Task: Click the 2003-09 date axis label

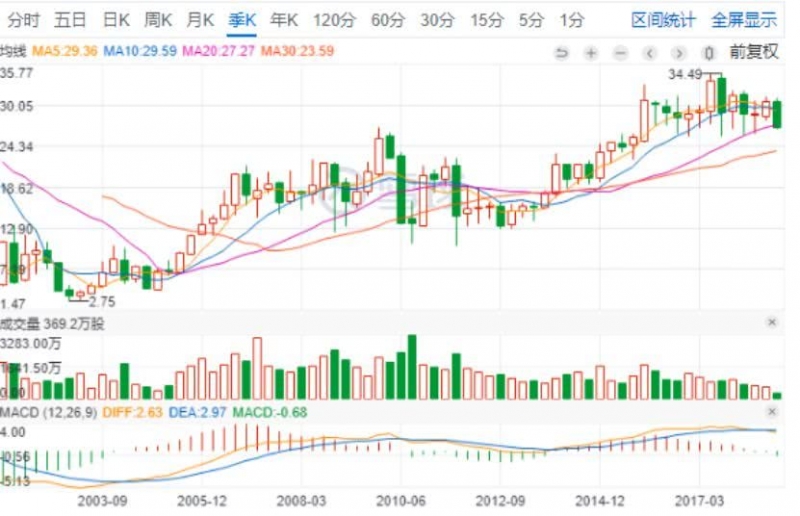Action: pos(102,501)
